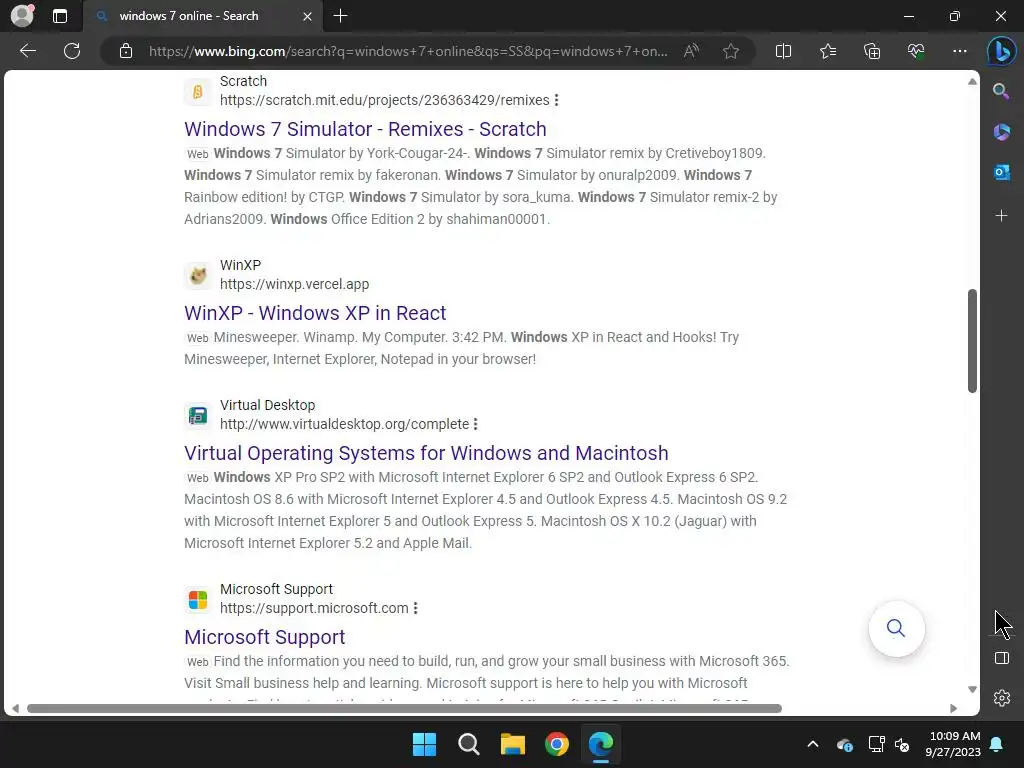1024x768 pixels.
Task: Expand options next to Scratch URL
Action: pyautogui.click(x=556, y=100)
